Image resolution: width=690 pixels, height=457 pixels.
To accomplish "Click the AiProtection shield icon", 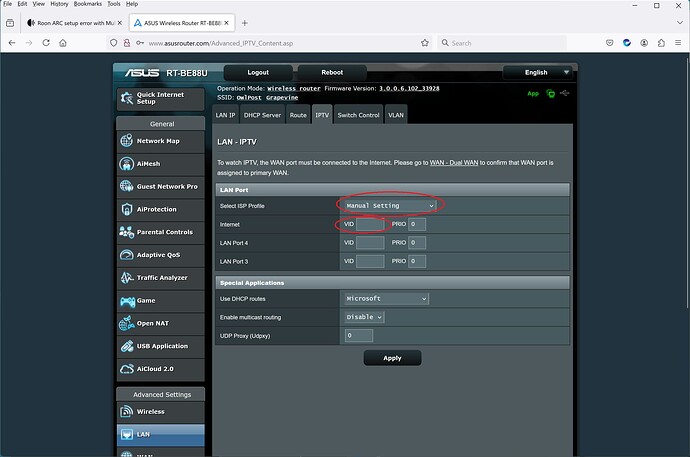I will click(127, 209).
